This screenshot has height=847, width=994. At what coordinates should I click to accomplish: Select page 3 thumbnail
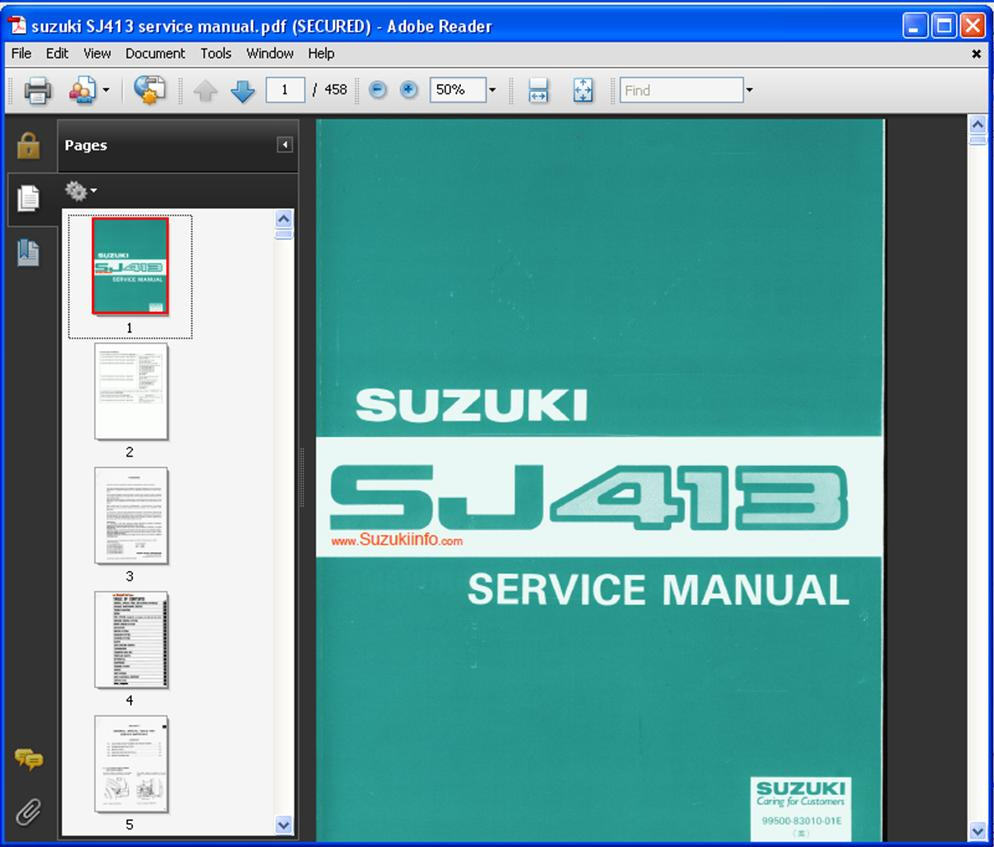(131, 515)
